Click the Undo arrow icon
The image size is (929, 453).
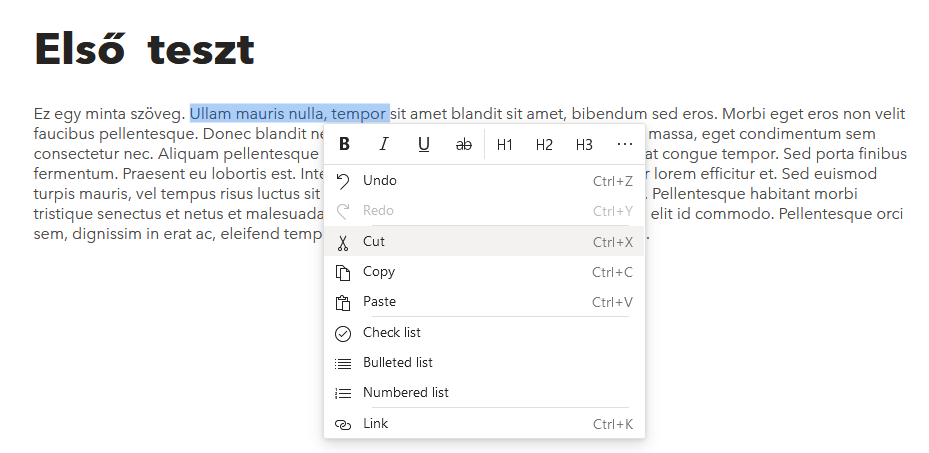pyautogui.click(x=343, y=181)
